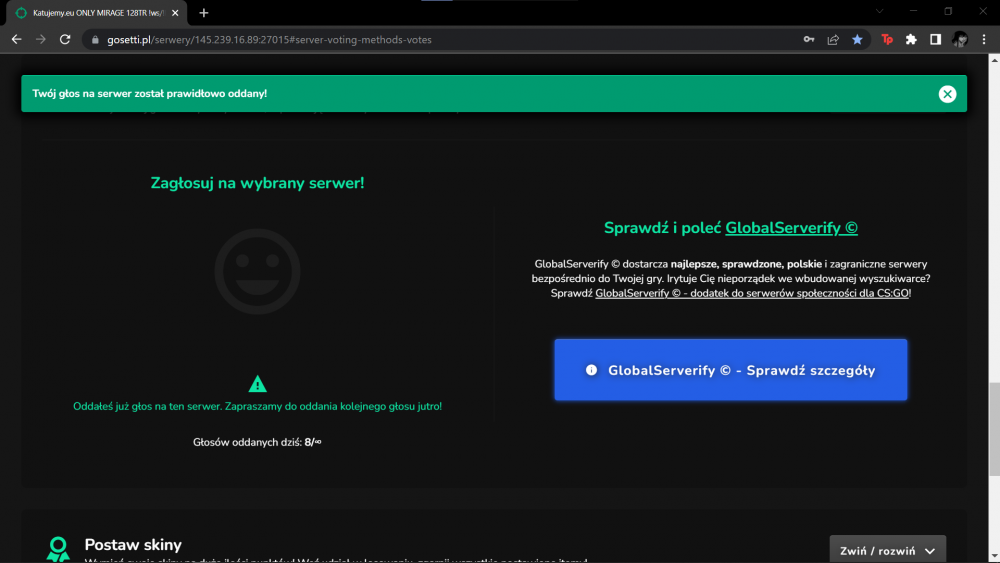Open GlobalServerify © heading link
The width and height of the screenshot is (1000, 563).
(791, 228)
